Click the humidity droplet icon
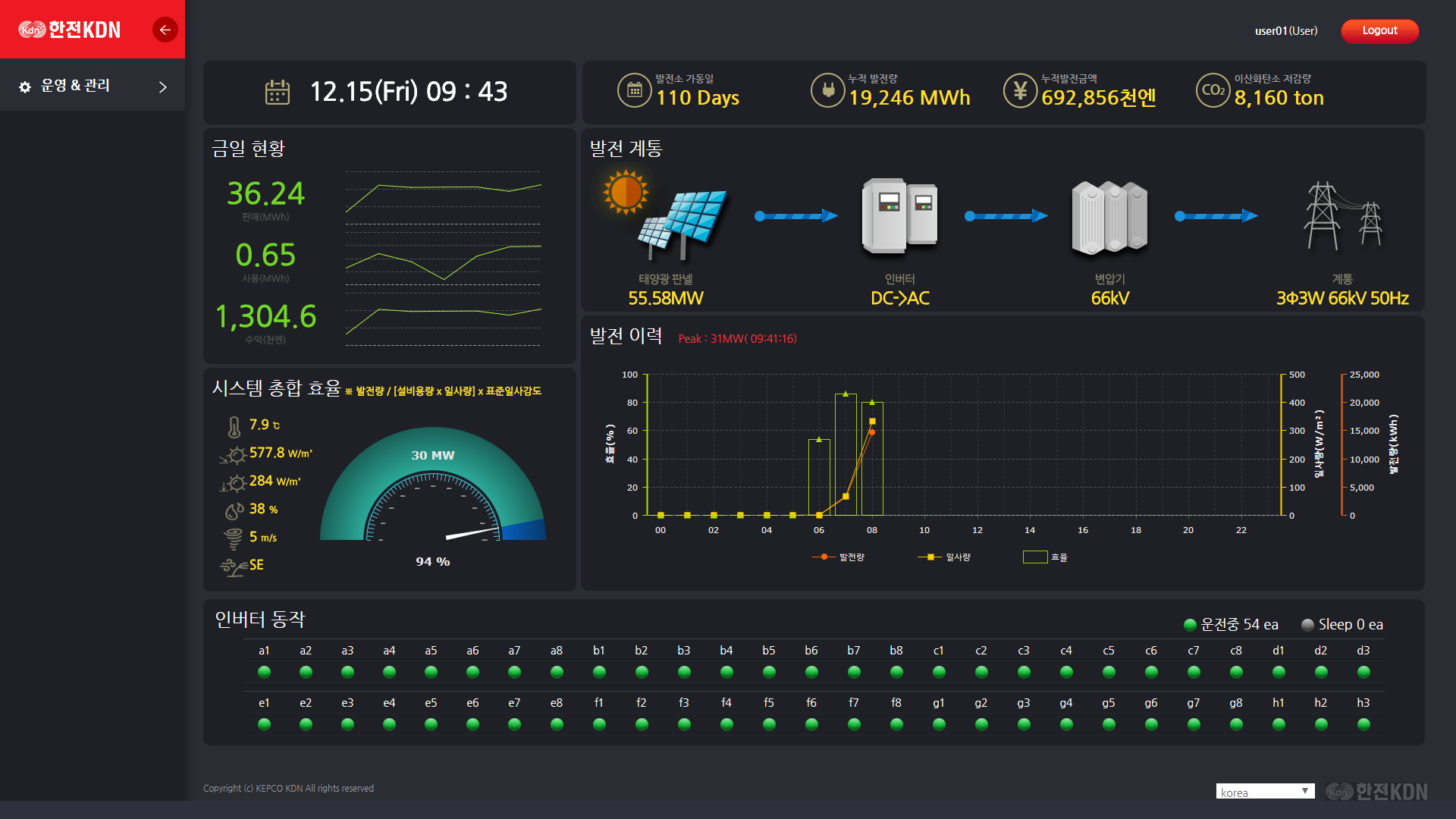Viewport: 1456px width, 819px height. pos(234,511)
